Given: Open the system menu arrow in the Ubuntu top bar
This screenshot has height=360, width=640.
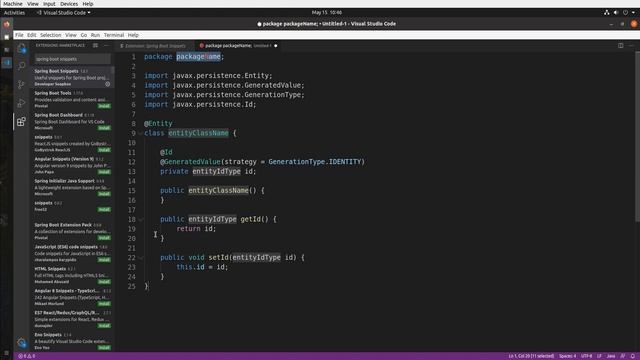Looking at the screenshot, I should coord(633,13).
